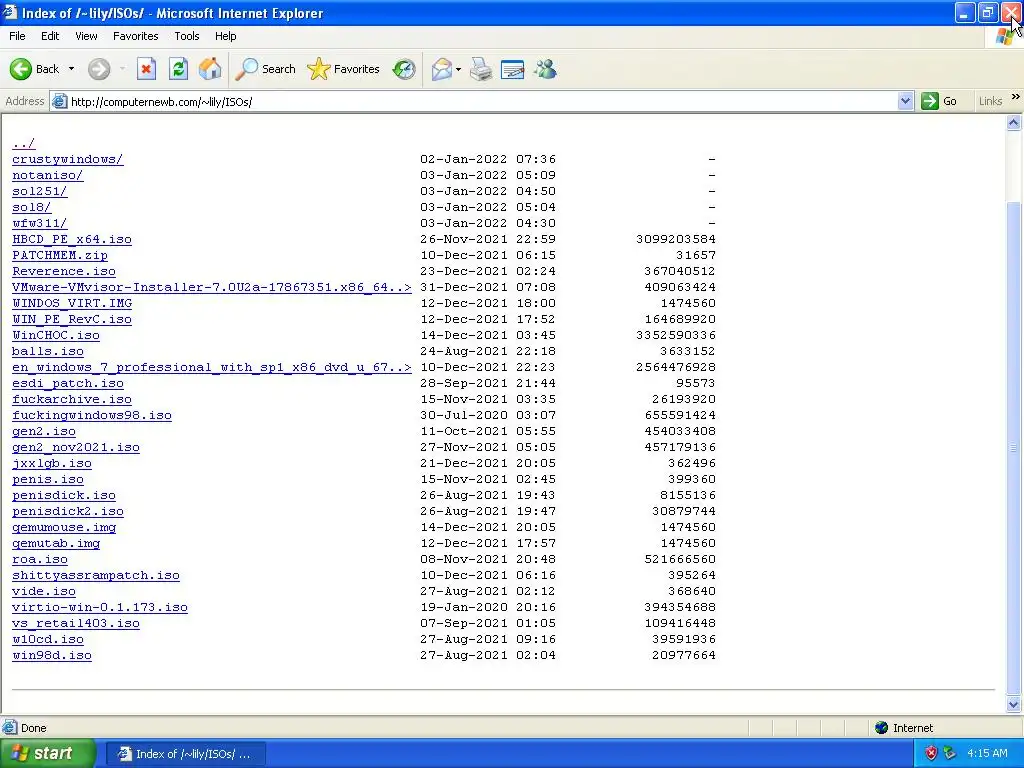The image size is (1024, 768).
Task: Click the VMware-VMvisor-Installer link
Action: click(x=212, y=287)
